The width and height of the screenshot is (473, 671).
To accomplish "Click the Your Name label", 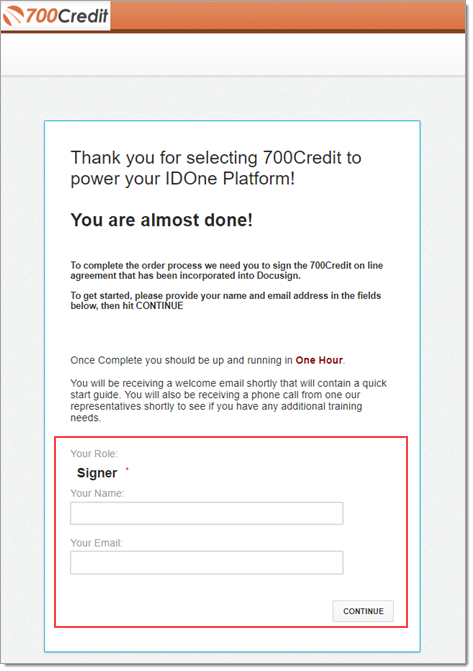I will (x=97, y=493).
